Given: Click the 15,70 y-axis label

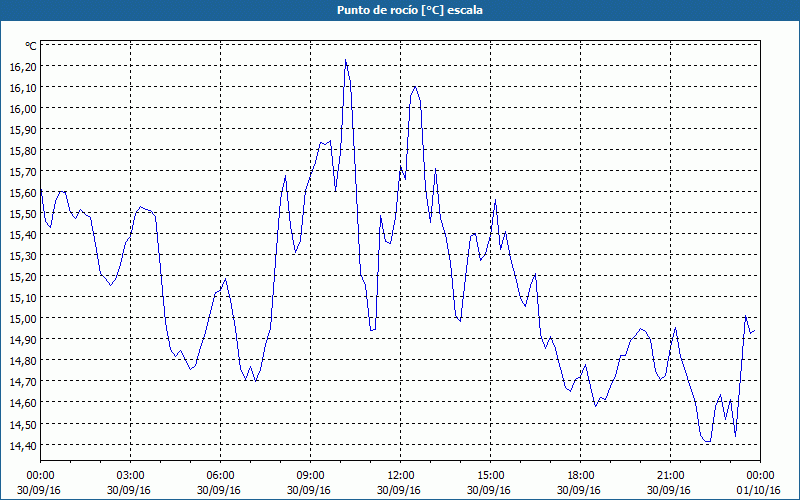Looking at the screenshot, I should [x=23, y=171].
